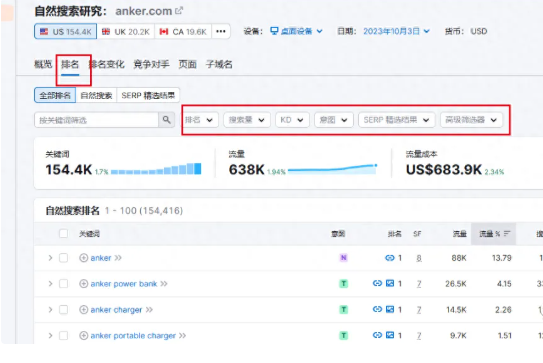
Task: Click the sitelink icon in anker portable charger row
Action: point(377,335)
